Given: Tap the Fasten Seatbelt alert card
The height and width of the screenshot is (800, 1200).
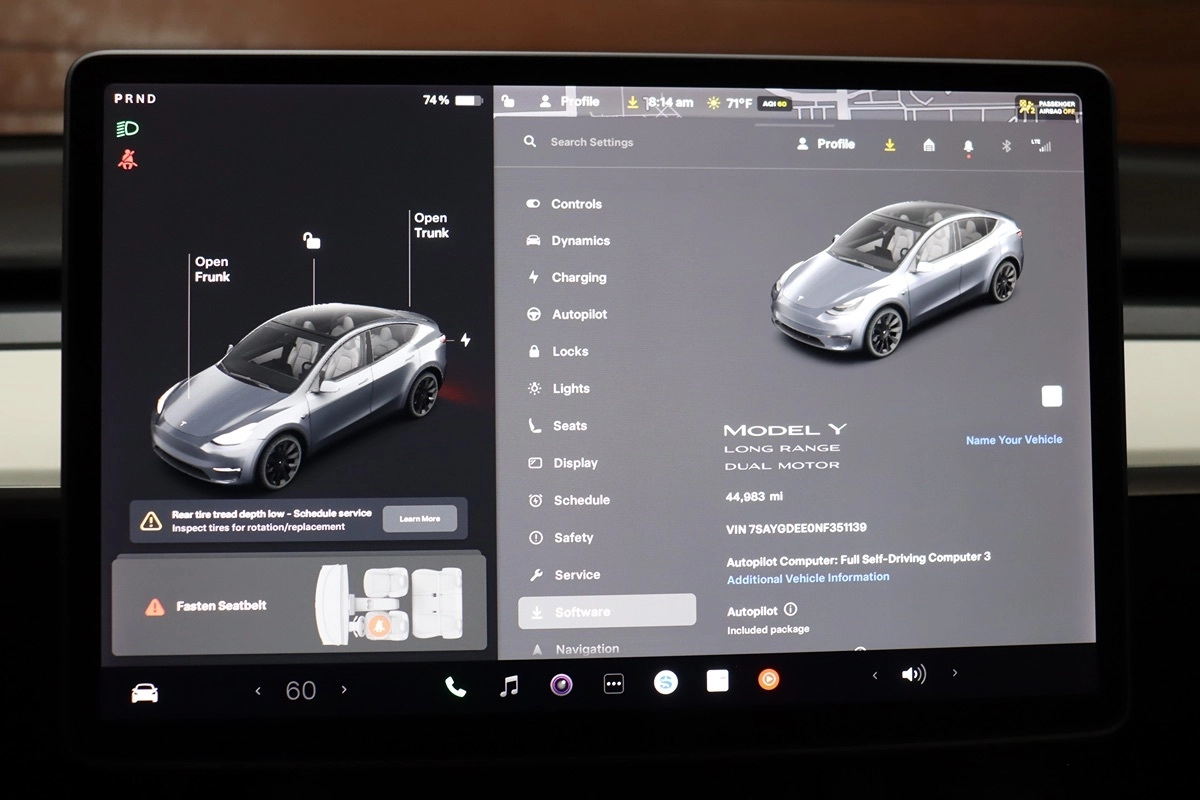Looking at the screenshot, I should (x=299, y=605).
